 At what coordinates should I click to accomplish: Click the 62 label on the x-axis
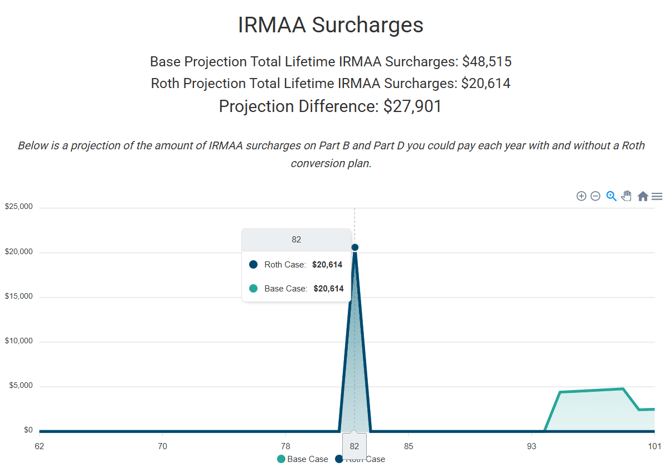tap(40, 446)
